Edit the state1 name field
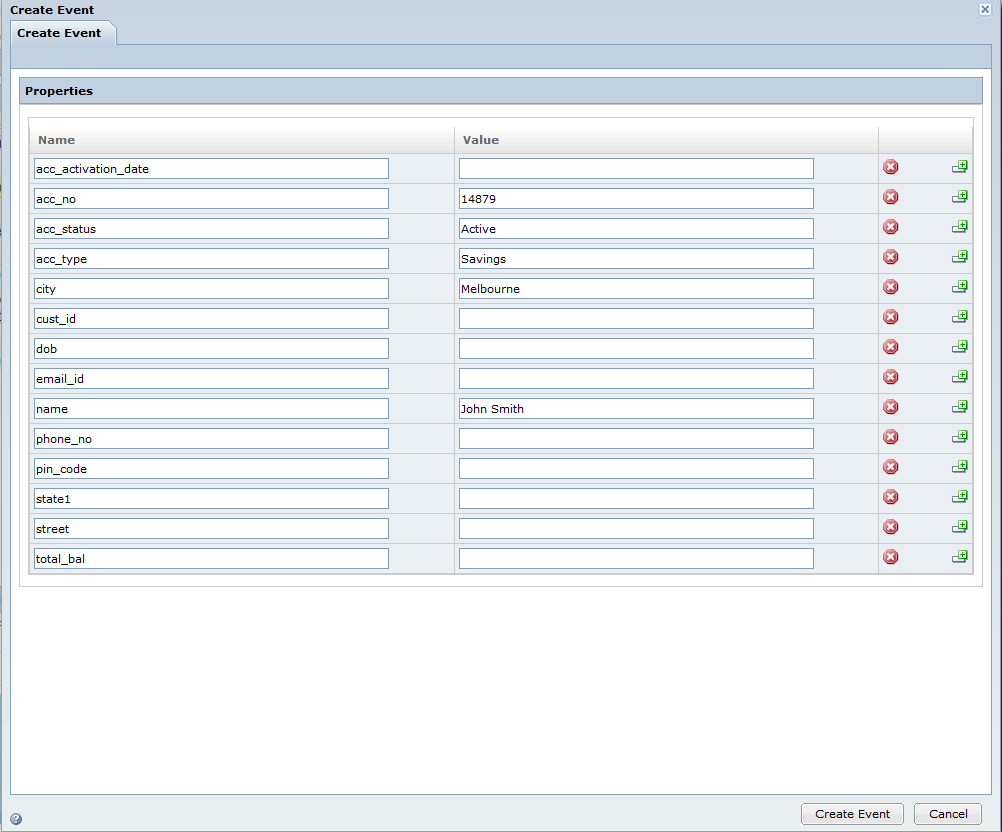Screen dimensions: 1002x832 211,499
